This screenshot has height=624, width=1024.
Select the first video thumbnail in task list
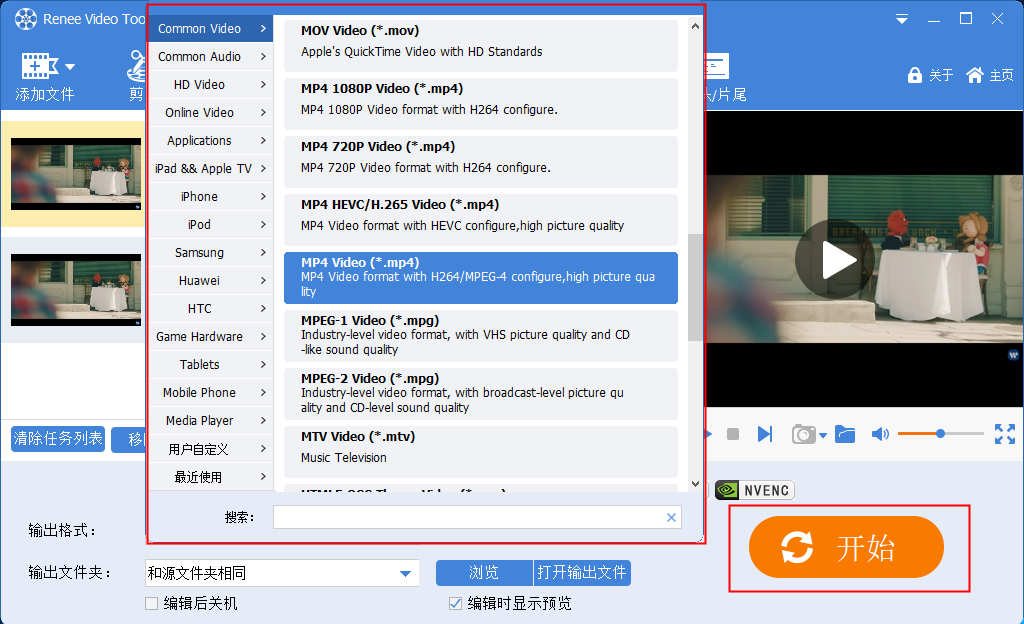click(76, 174)
